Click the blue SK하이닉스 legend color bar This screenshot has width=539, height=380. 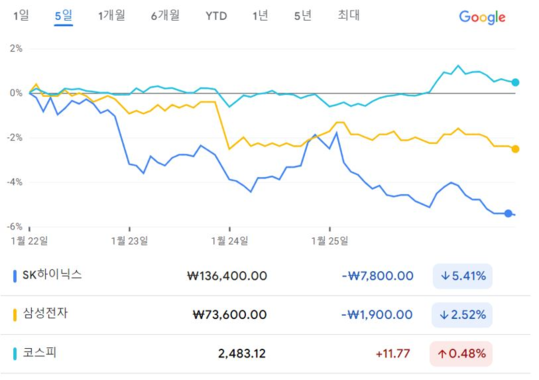[15, 276]
